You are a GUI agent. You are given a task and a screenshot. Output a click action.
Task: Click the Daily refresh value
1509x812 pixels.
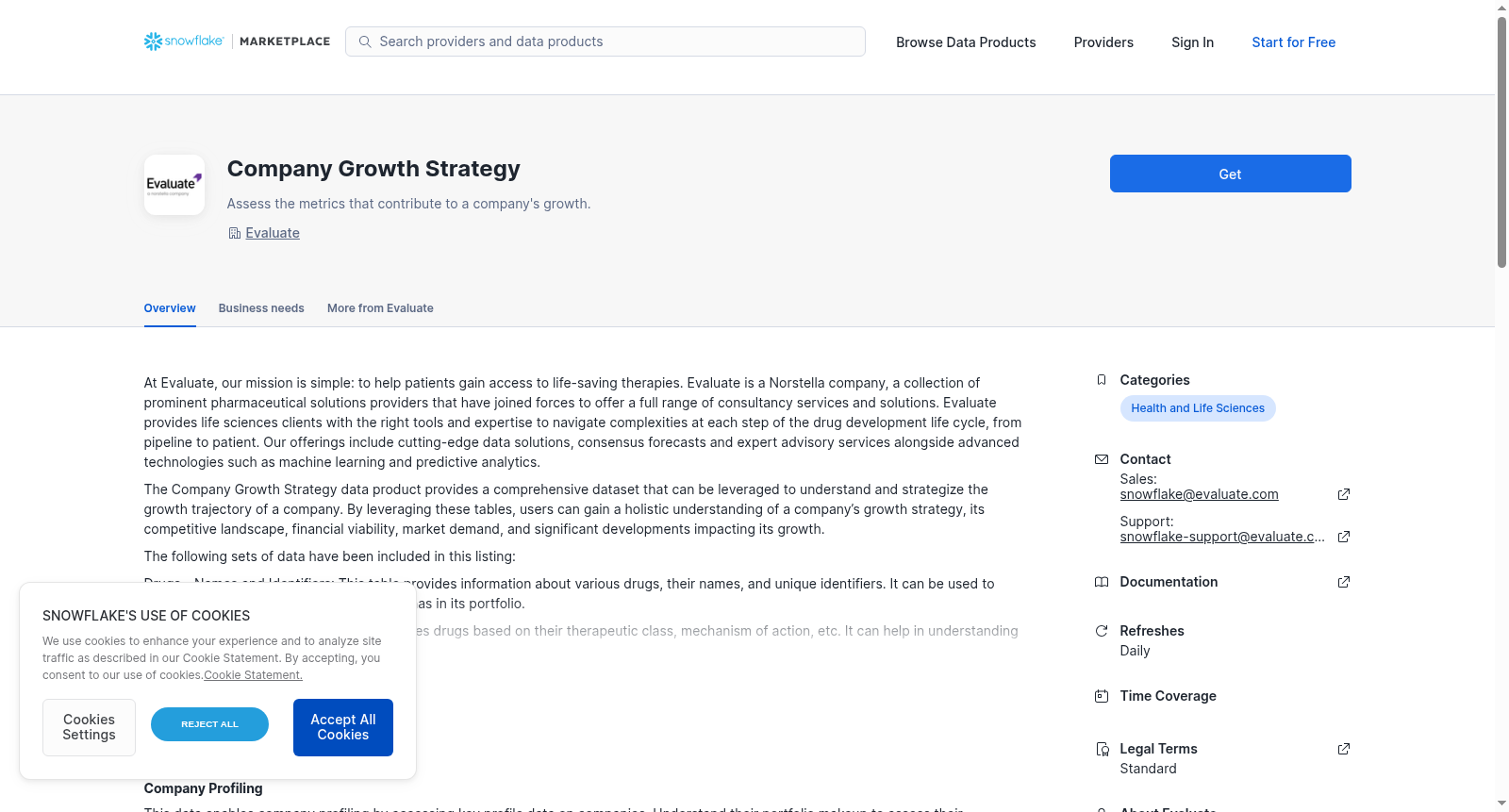(1135, 651)
